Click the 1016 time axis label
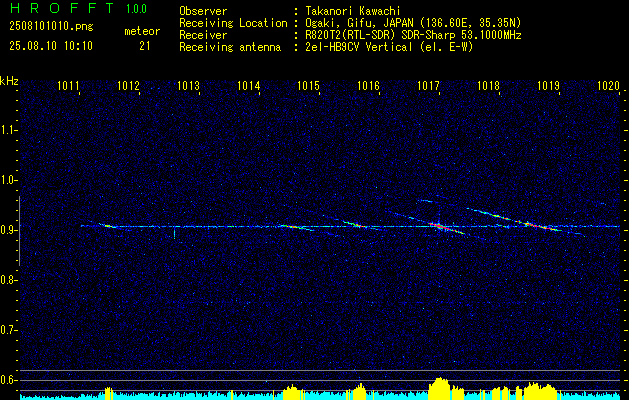 369,85
